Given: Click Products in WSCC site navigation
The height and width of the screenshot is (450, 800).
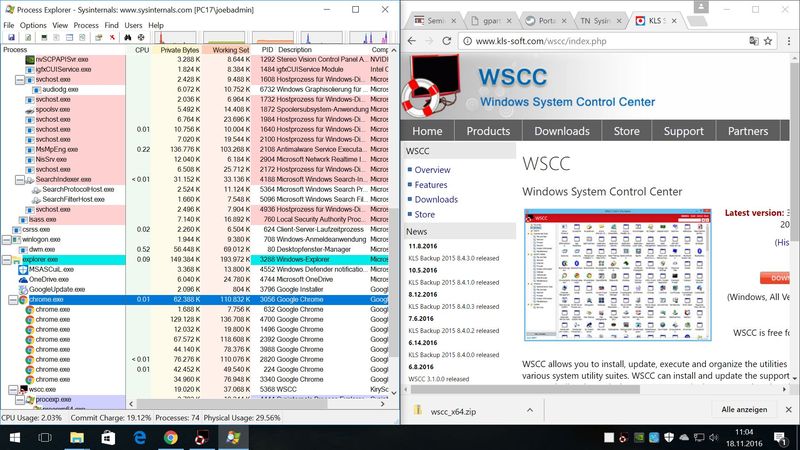Looking at the screenshot, I should [x=488, y=131].
